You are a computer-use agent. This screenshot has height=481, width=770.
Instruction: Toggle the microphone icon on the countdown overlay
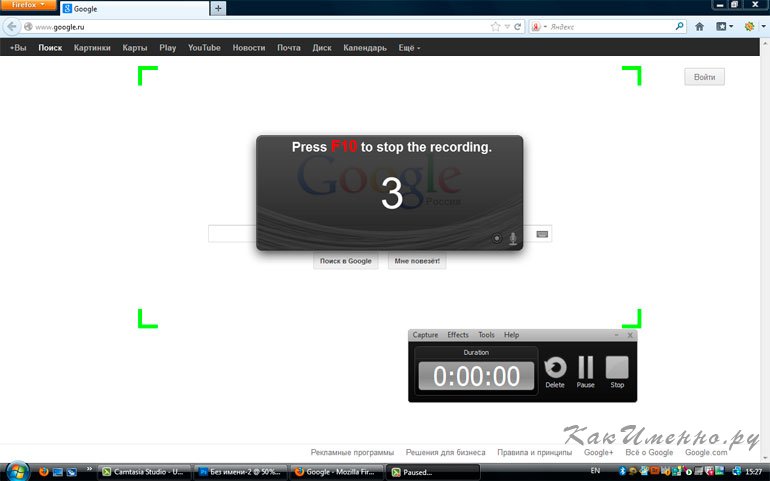pyautogui.click(x=513, y=238)
